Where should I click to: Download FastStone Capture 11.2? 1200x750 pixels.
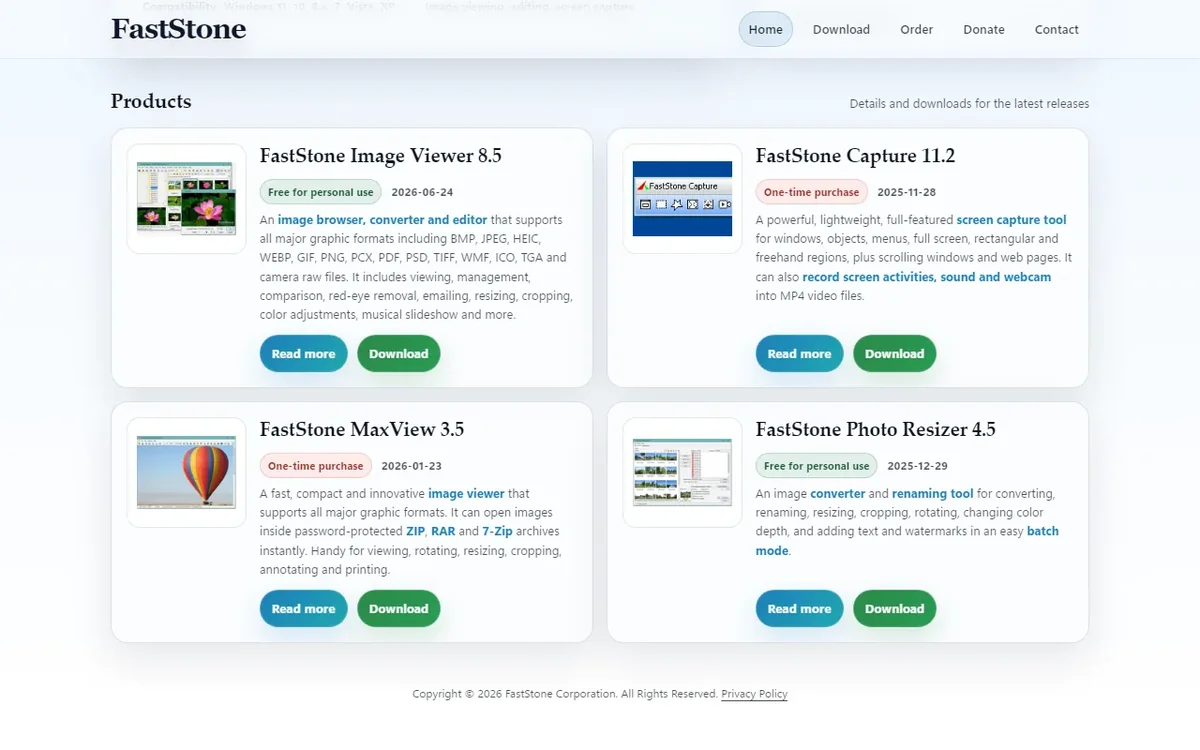coord(895,354)
